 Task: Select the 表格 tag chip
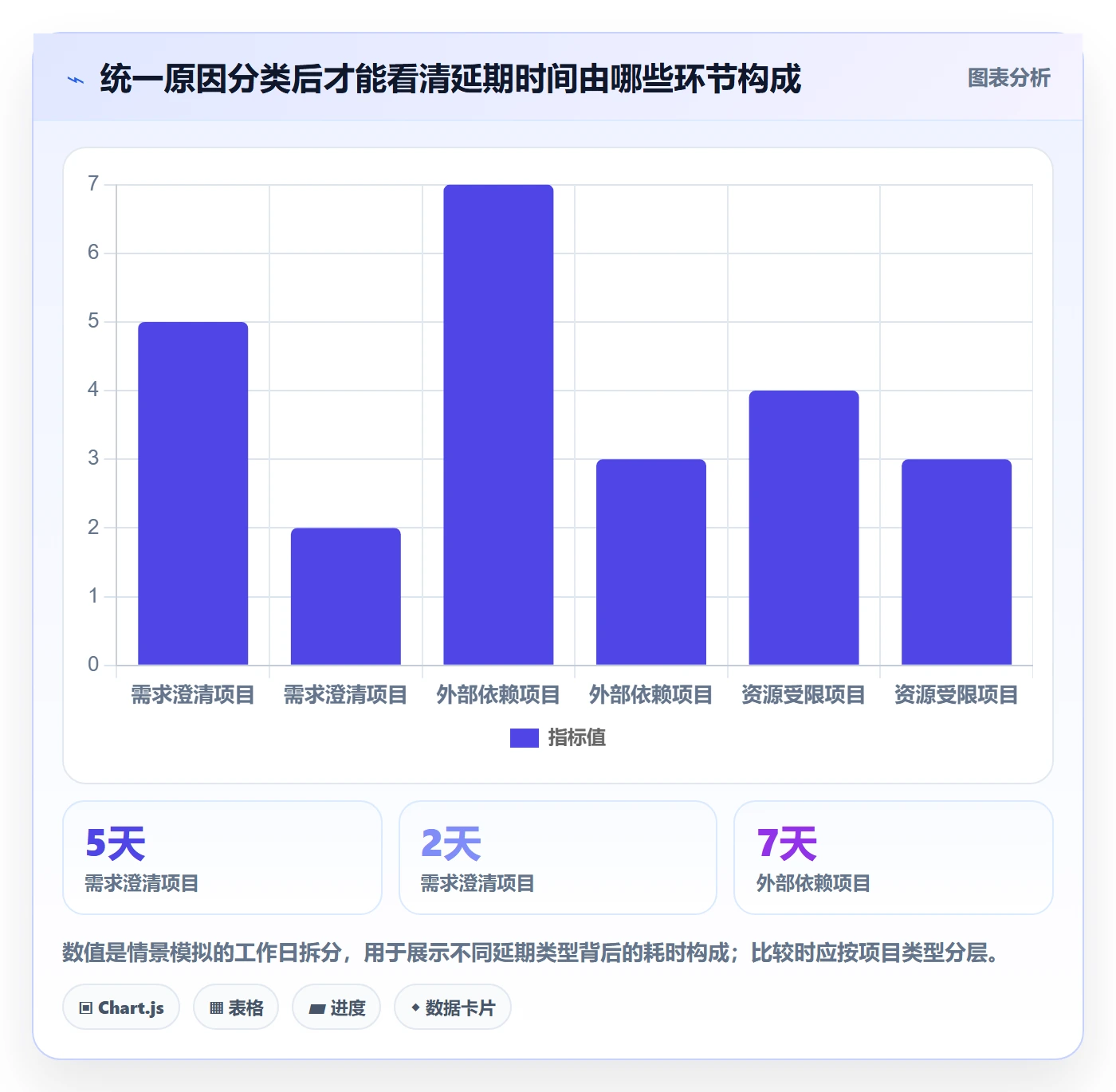coord(236,1008)
